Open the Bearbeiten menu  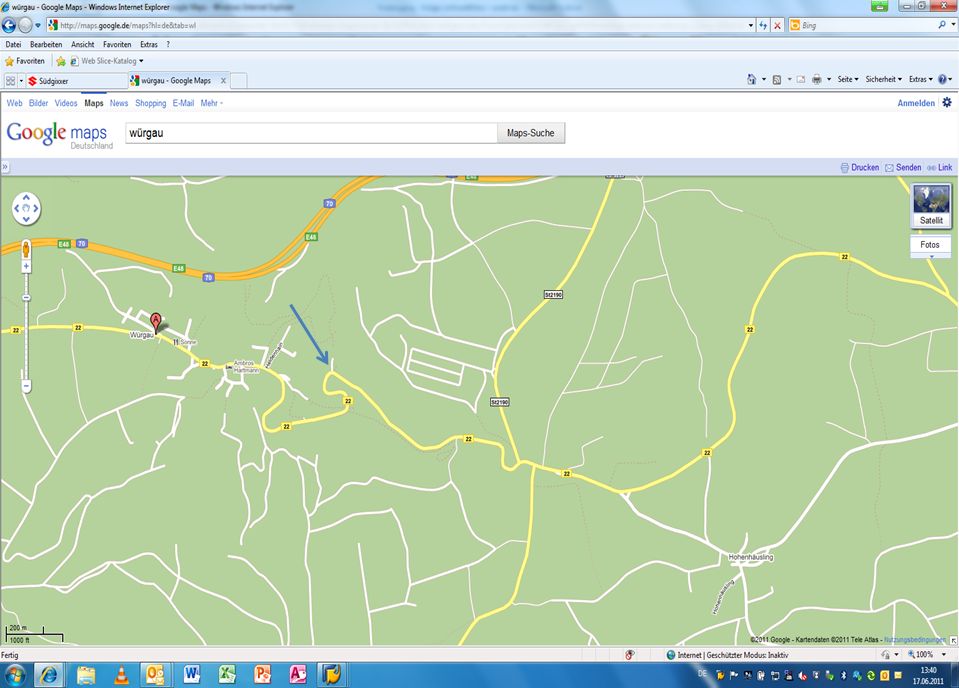coord(46,45)
